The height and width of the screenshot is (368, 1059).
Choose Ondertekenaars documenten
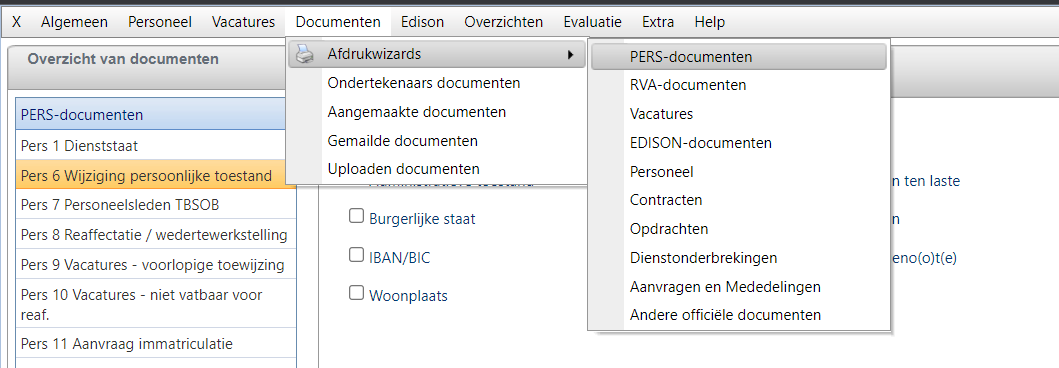coord(436,83)
